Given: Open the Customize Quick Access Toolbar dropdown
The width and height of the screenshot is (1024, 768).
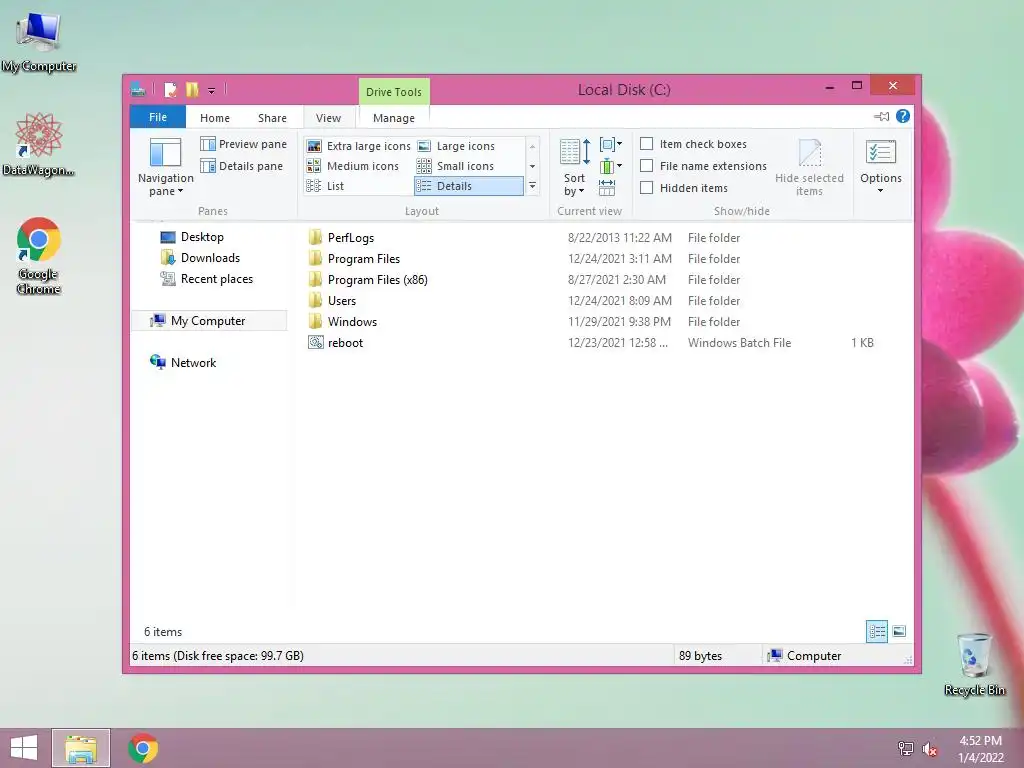Looking at the screenshot, I should (x=212, y=90).
